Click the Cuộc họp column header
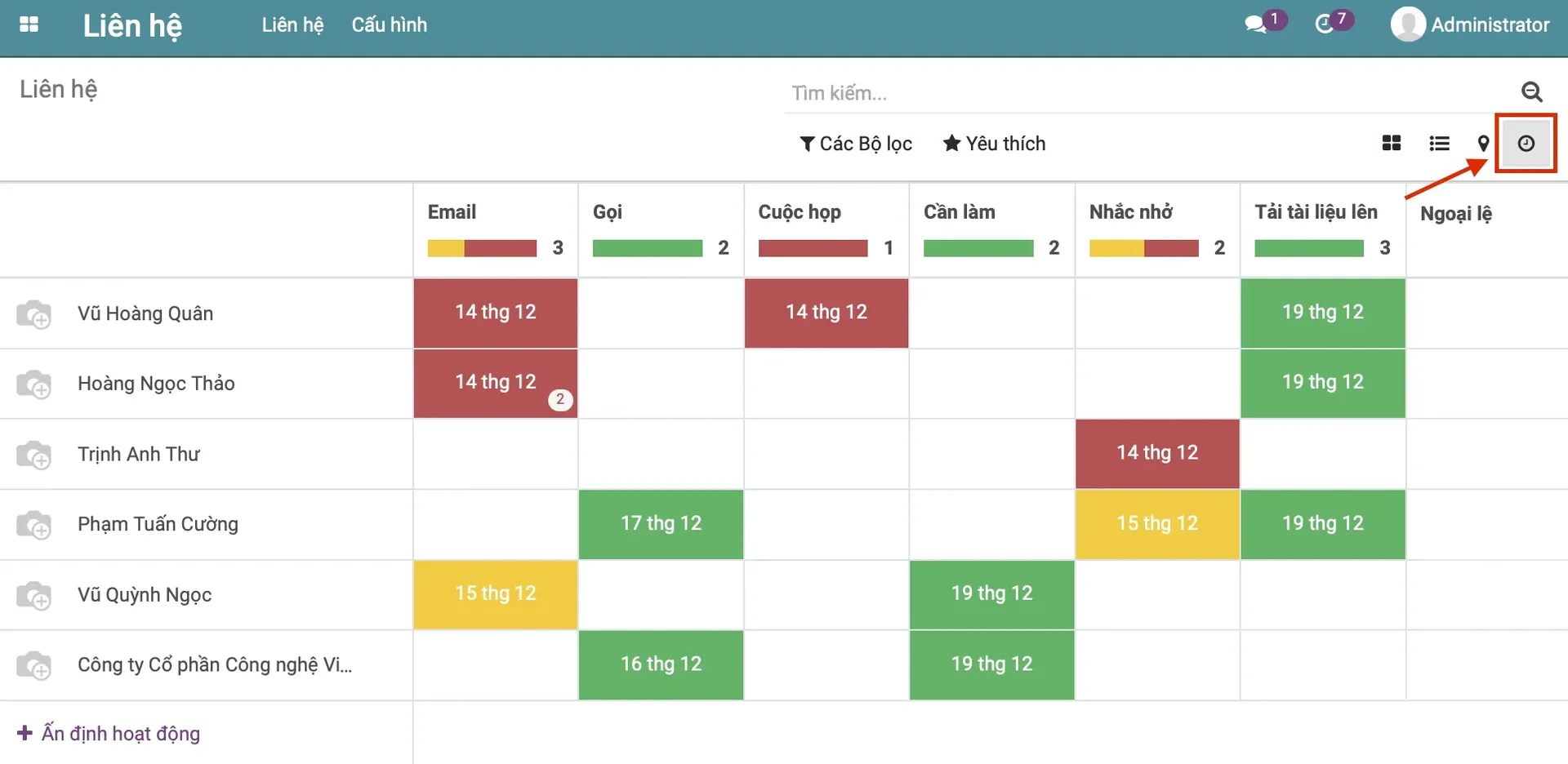The width and height of the screenshot is (1568, 764). point(800,212)
